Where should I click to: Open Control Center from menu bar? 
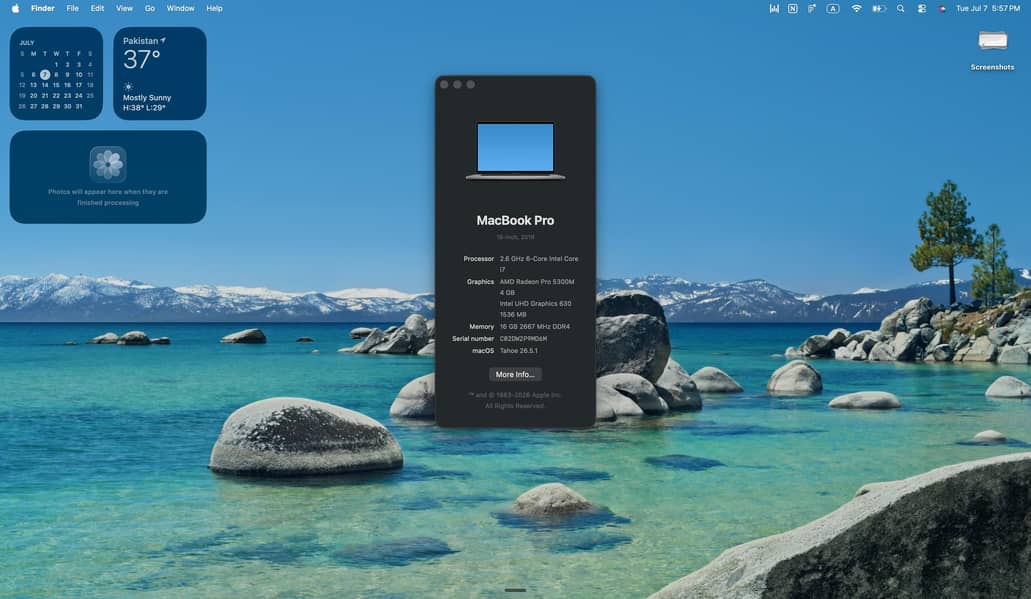click(921, 9)
